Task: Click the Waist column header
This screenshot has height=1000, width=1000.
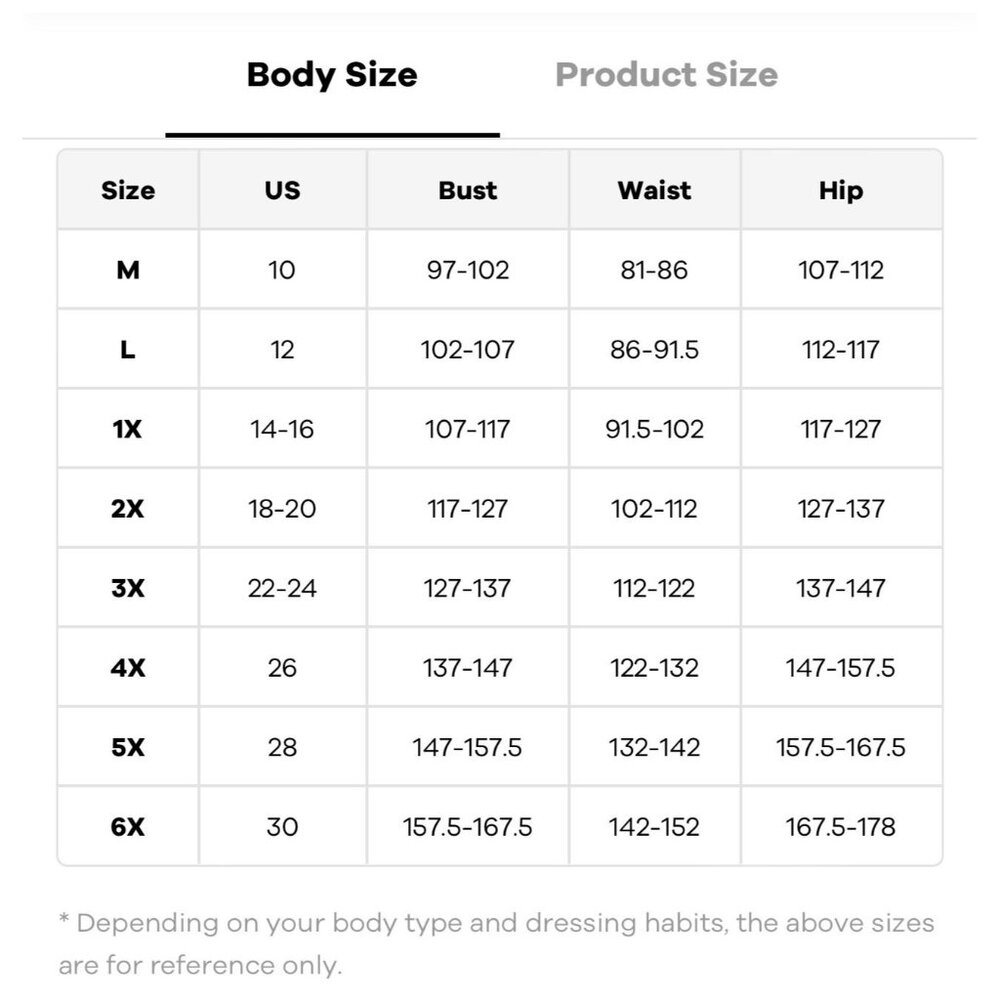Action: click(654, 190)
